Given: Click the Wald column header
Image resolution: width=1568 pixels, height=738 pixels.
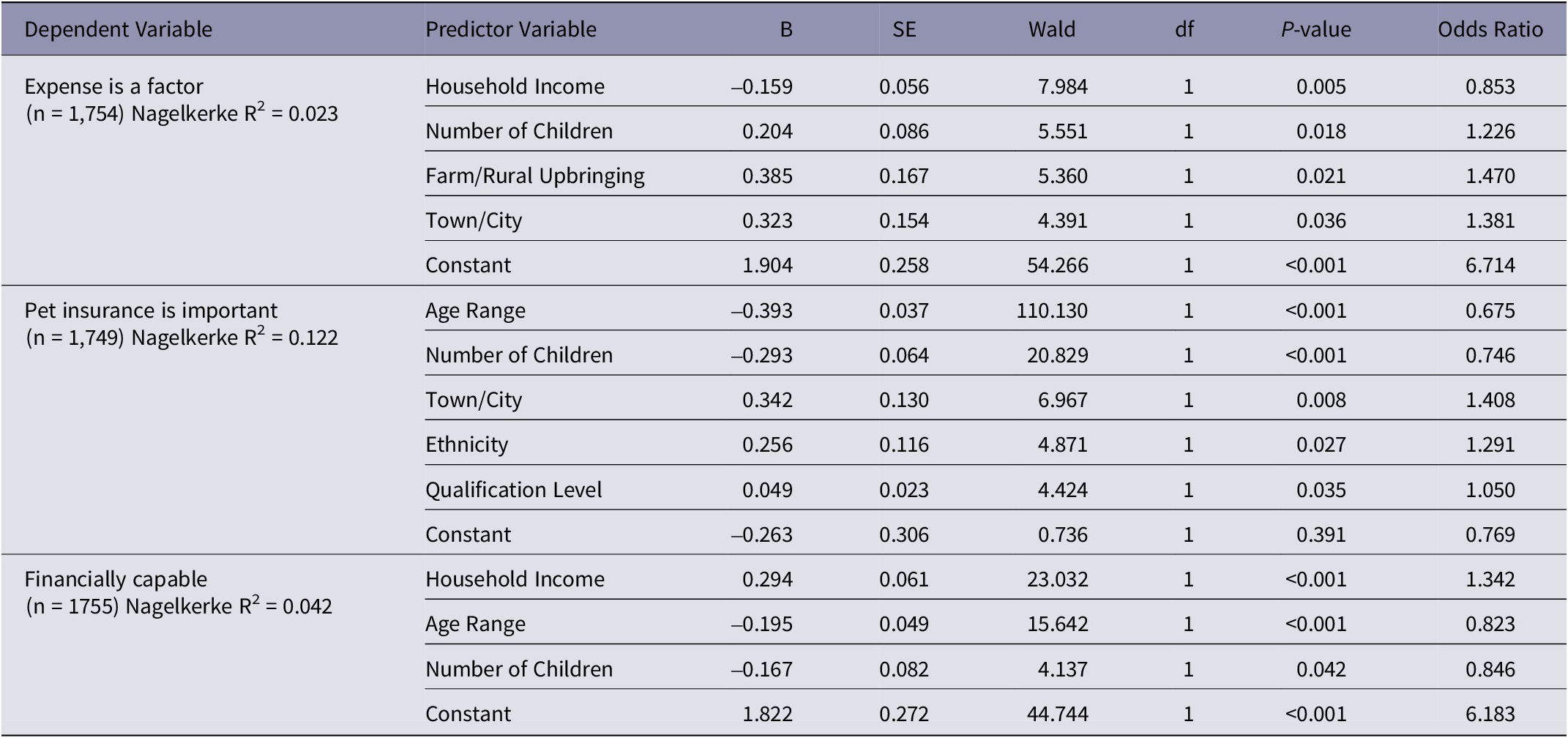Looking at the screenshot, I should tap(1051, 29).
